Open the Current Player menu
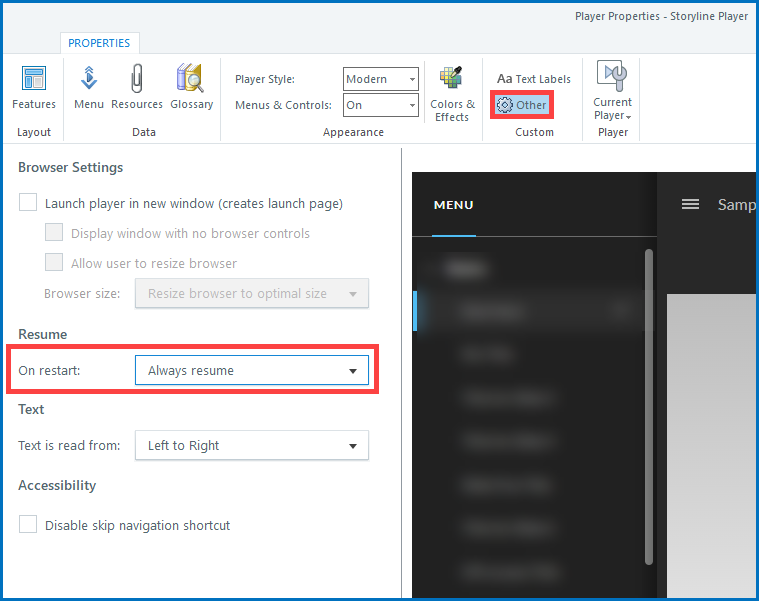 (x=612, y=91)
